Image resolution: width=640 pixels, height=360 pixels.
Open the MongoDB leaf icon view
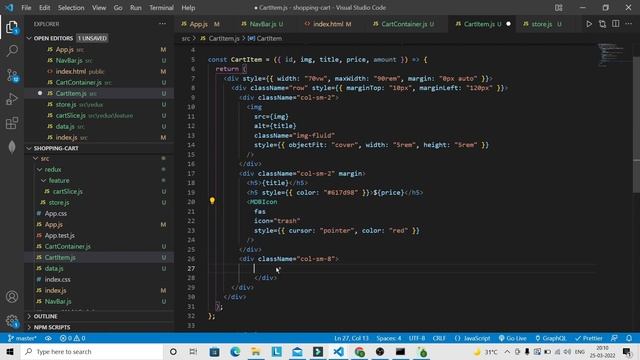[12, 147]
